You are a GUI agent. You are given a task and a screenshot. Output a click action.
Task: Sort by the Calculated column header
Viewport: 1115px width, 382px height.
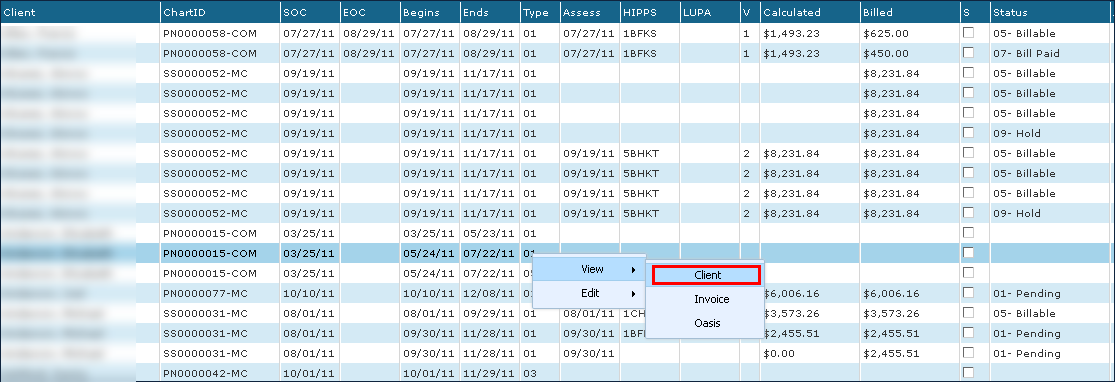809,12
